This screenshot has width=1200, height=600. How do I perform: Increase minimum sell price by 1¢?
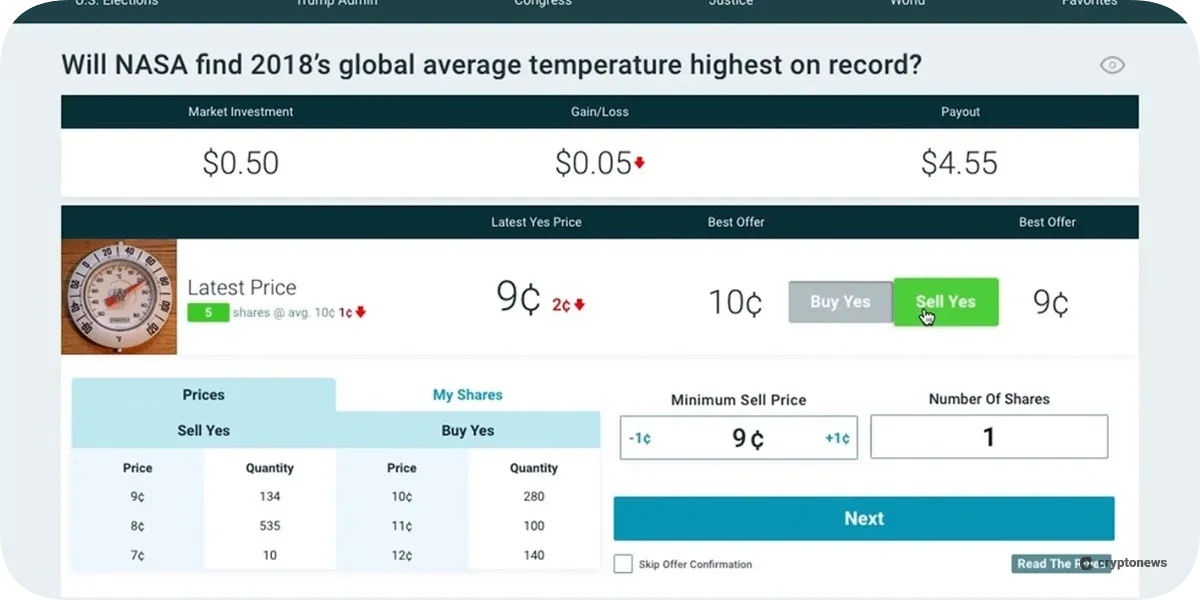click(837, 439)
